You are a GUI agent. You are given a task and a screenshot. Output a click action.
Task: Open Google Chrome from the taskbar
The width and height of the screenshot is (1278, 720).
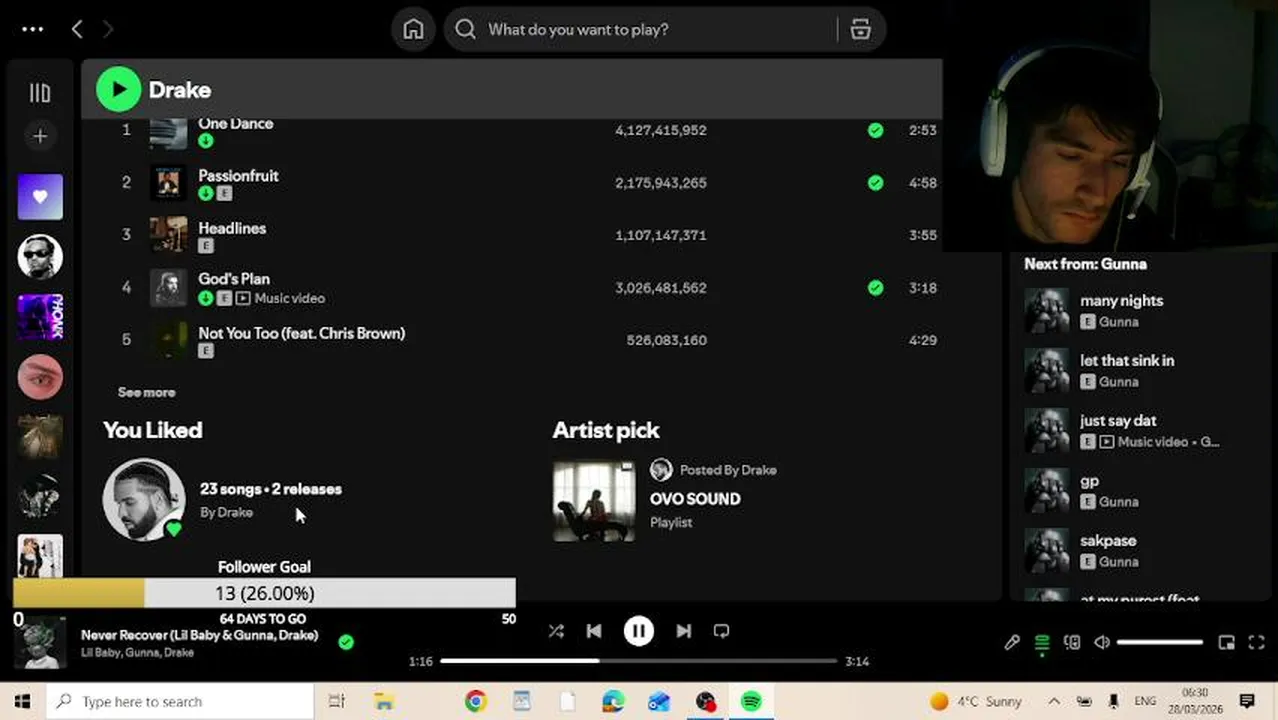click(475, 701)
